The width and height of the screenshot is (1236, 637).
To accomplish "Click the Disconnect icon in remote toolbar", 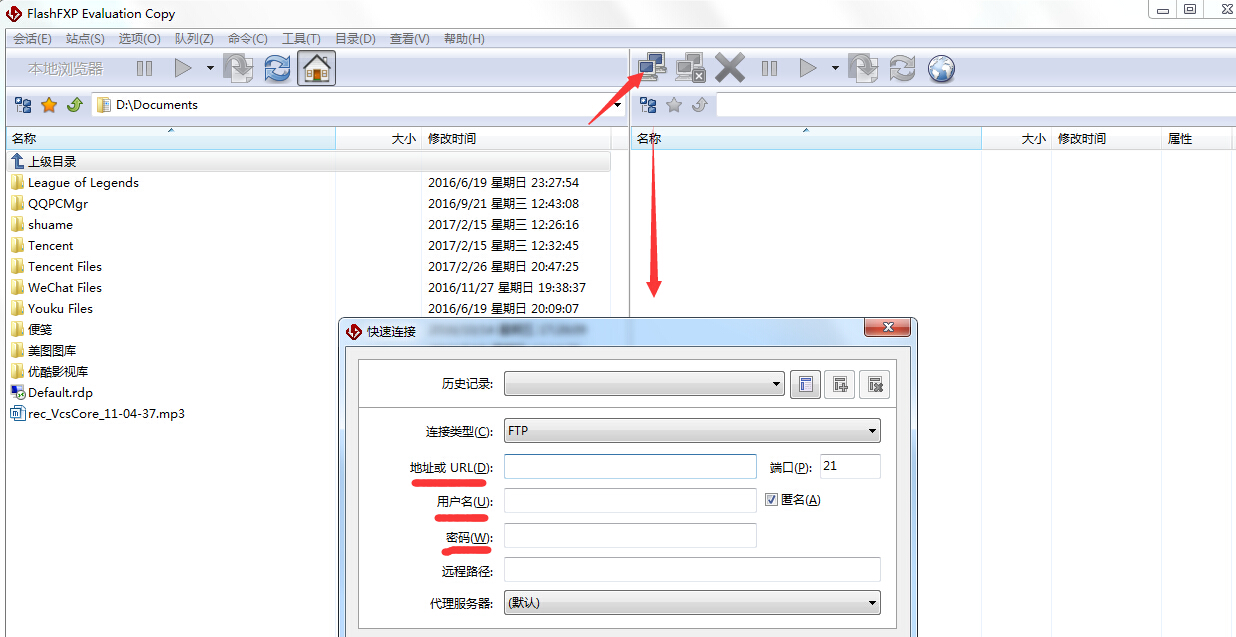I will [690, 68].
